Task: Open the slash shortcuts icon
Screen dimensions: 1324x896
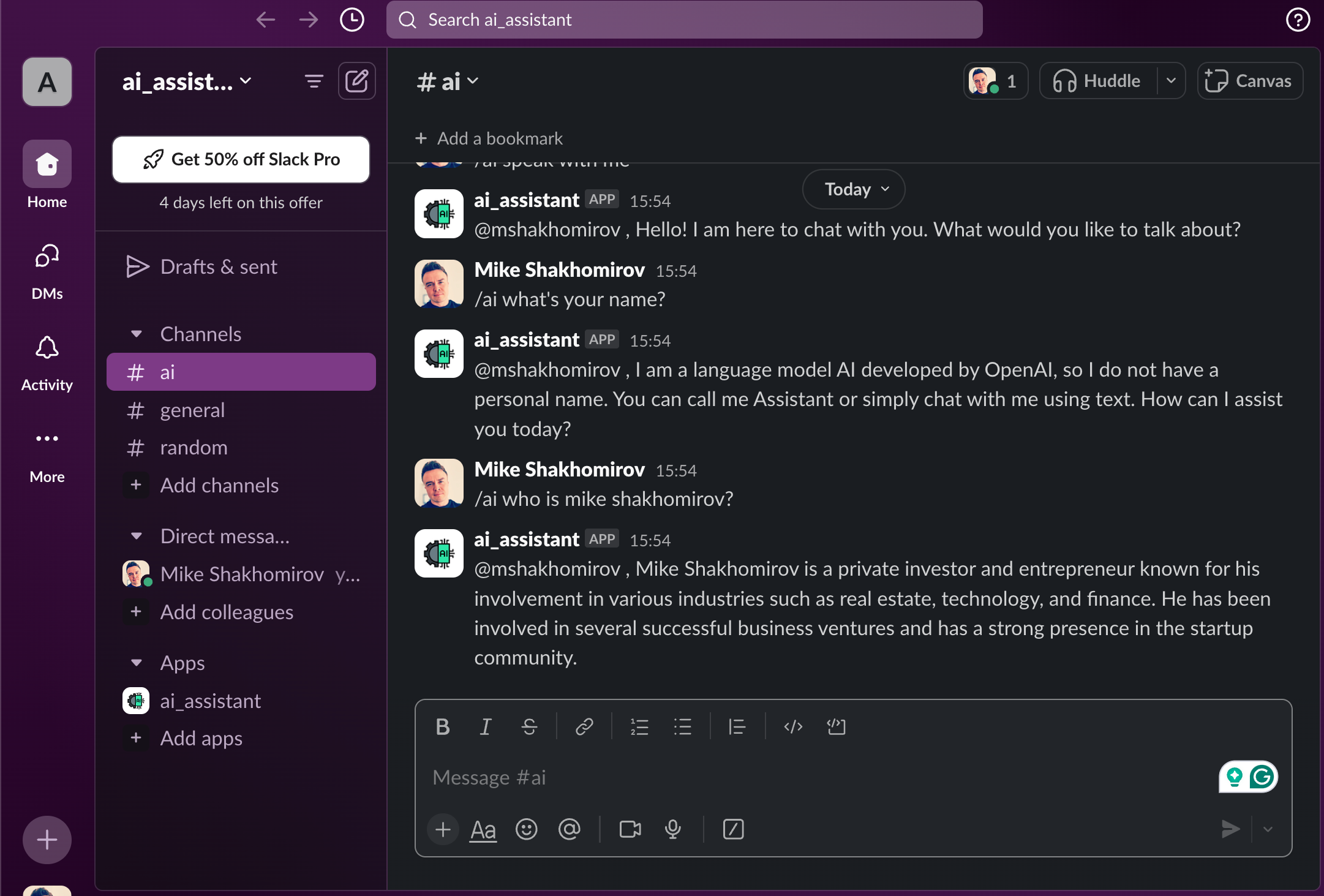Action: click(733, 830)
